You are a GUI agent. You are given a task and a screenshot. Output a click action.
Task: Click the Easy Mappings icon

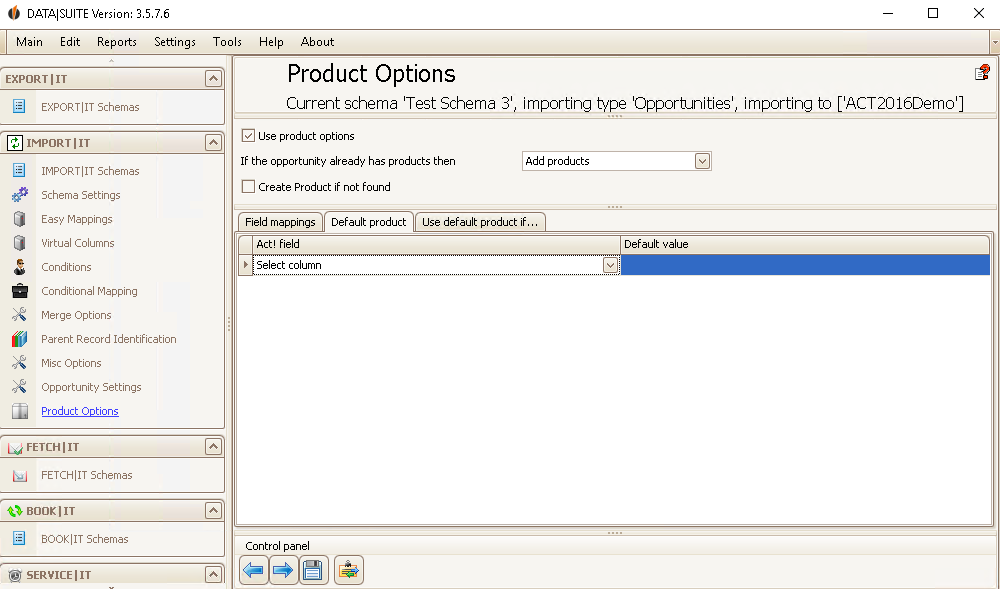pyautogui.click(x=20, y=219)
